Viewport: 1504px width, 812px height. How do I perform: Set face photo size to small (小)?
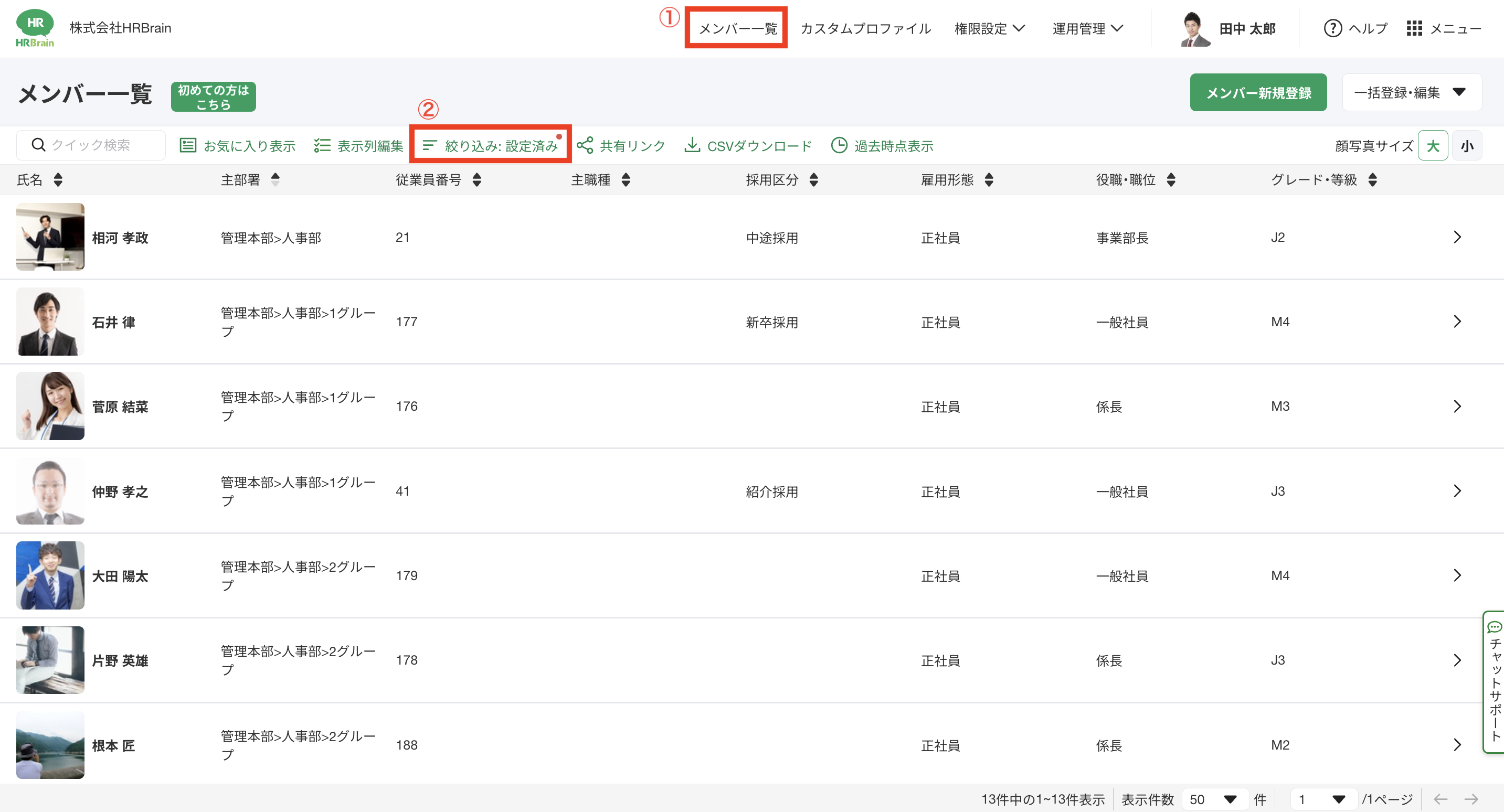(x=1467, y=146)
